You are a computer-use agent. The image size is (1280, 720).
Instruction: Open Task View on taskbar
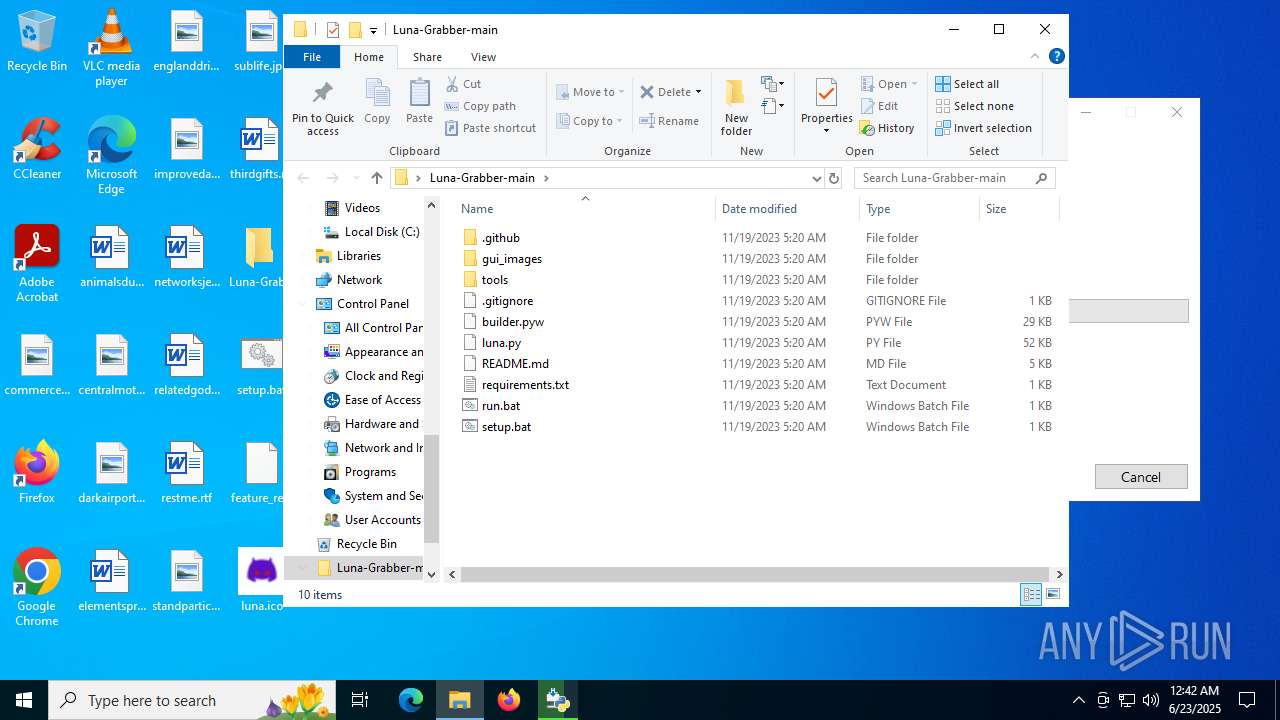(360, 700)
